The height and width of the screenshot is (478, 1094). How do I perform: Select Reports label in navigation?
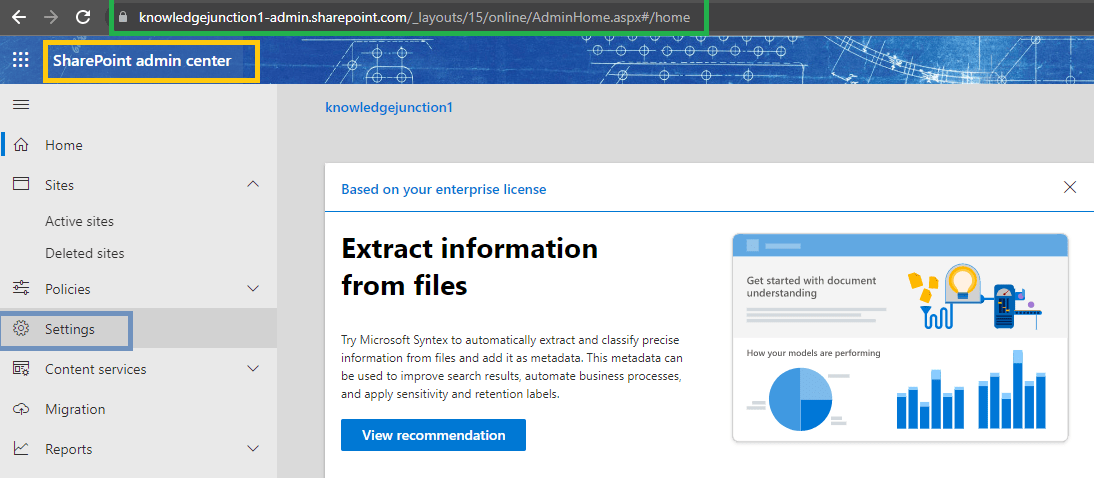[x=68, y=449]
